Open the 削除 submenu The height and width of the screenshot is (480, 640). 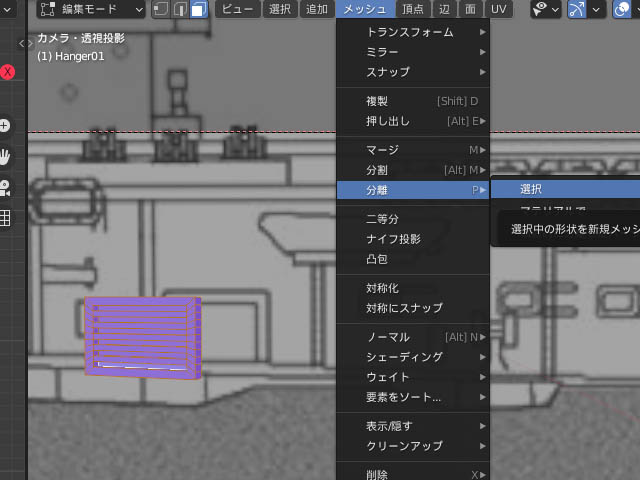413,475
